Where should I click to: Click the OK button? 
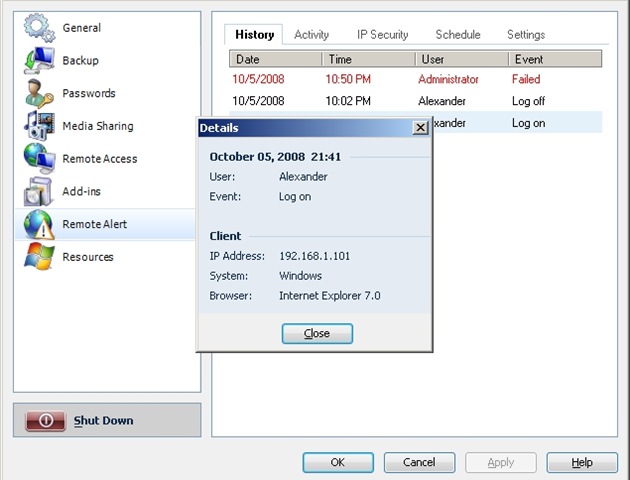click(x=338, y=462)
